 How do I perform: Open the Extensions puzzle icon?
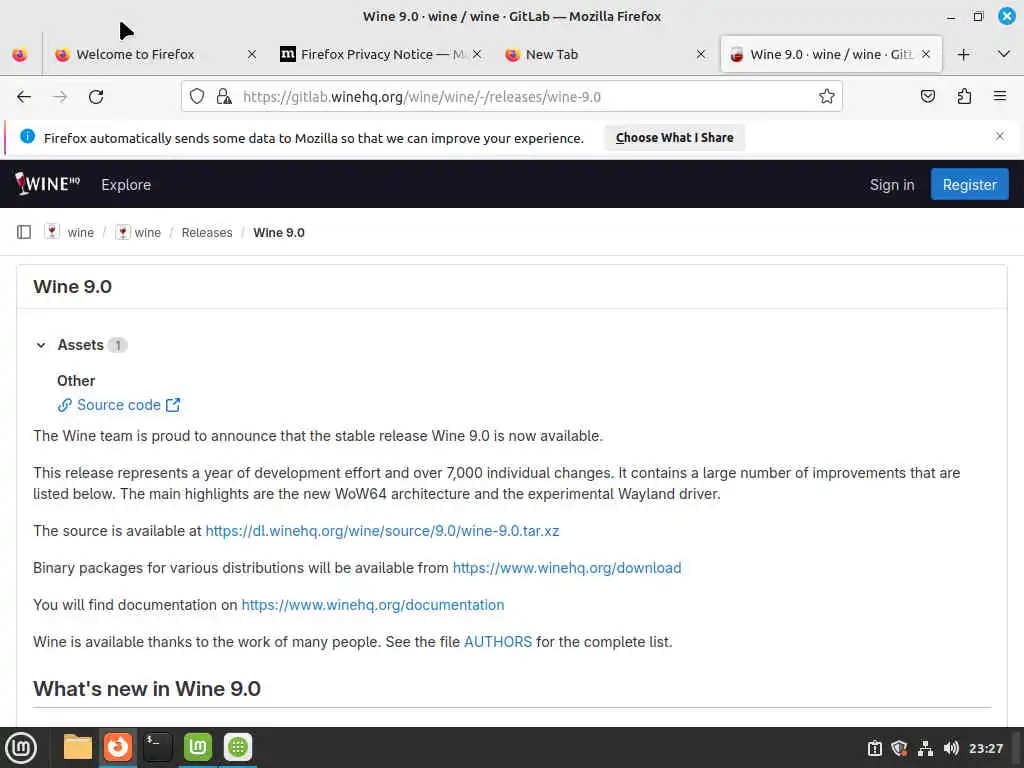coord(964,97)
